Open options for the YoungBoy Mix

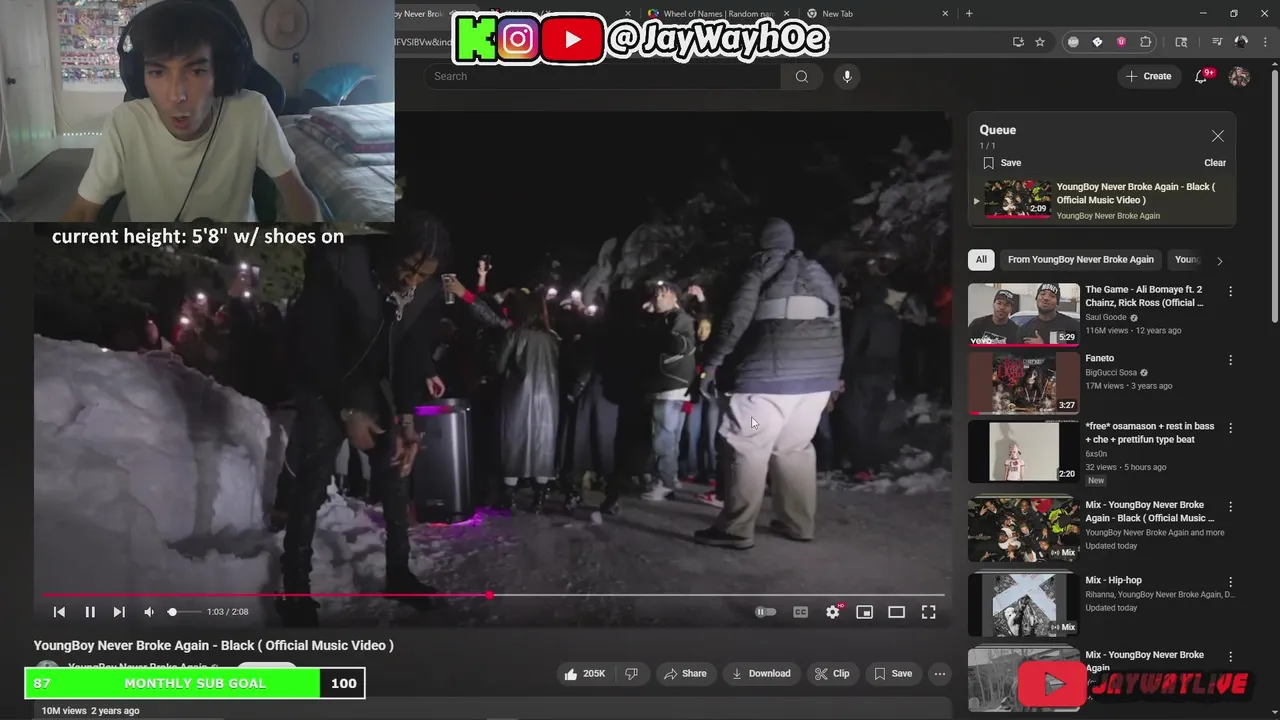click(x=1231, y=507)
